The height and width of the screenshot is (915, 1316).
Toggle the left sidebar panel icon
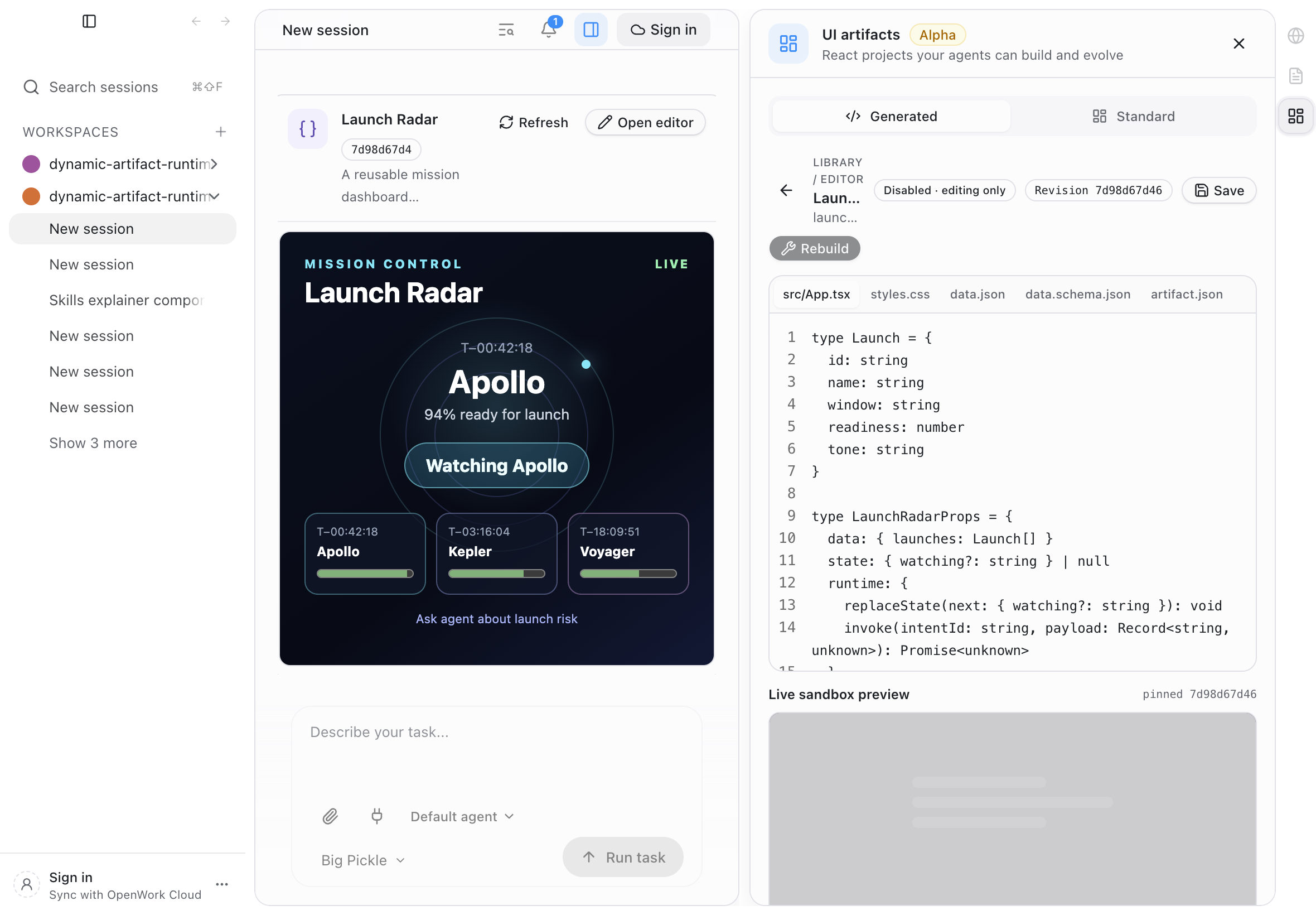tap(89, 21)
